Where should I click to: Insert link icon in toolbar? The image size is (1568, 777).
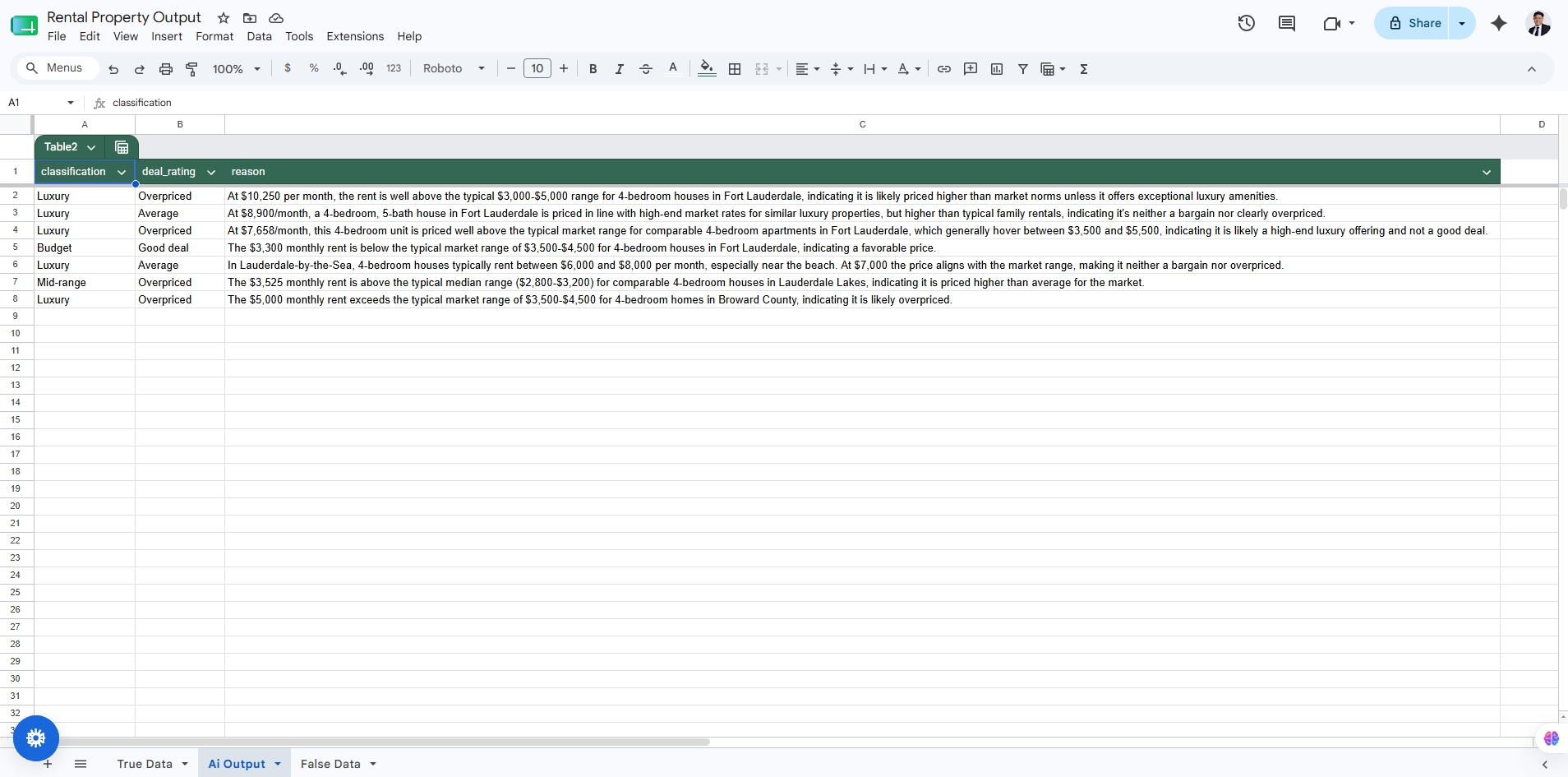click(944, 69)
